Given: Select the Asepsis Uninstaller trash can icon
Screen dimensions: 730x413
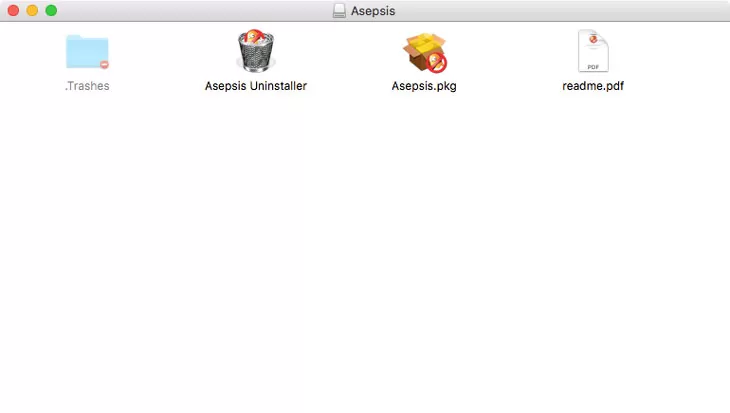Looking at the screenshot, I should tap(256, 51).
